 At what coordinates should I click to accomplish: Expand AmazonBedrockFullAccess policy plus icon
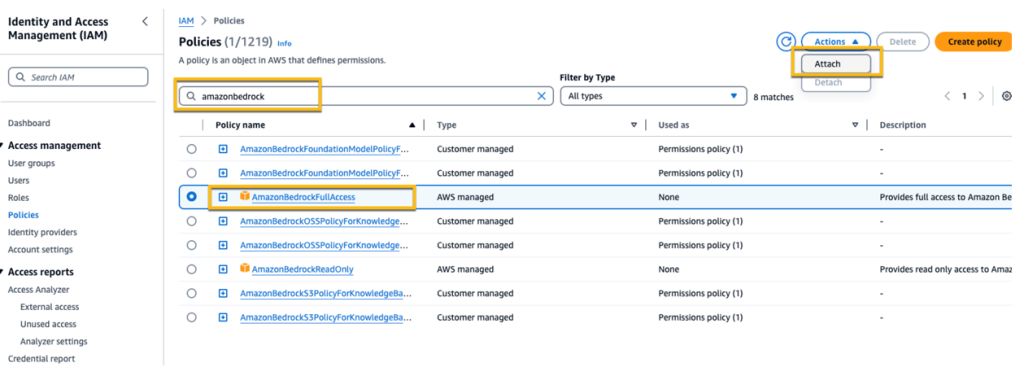pos(223,196)
